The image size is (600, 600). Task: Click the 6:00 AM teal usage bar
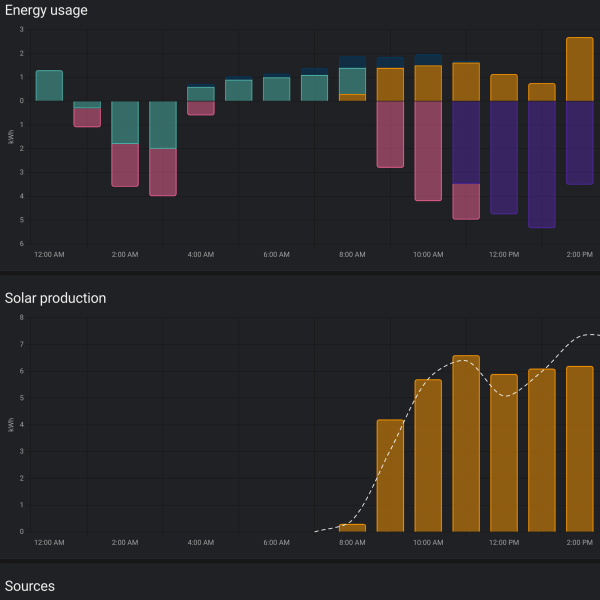pos(277,89)
